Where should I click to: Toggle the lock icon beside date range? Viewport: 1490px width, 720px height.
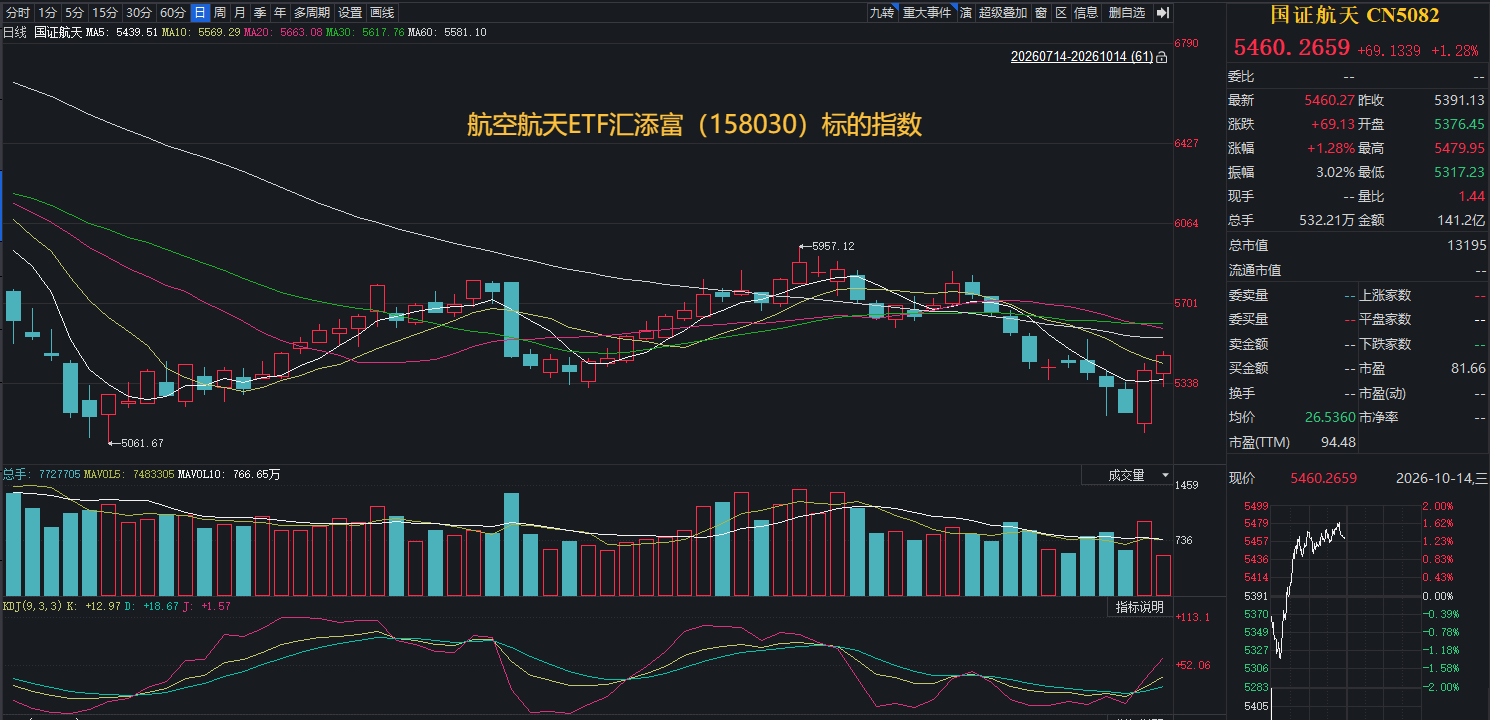coord(1162,58)
